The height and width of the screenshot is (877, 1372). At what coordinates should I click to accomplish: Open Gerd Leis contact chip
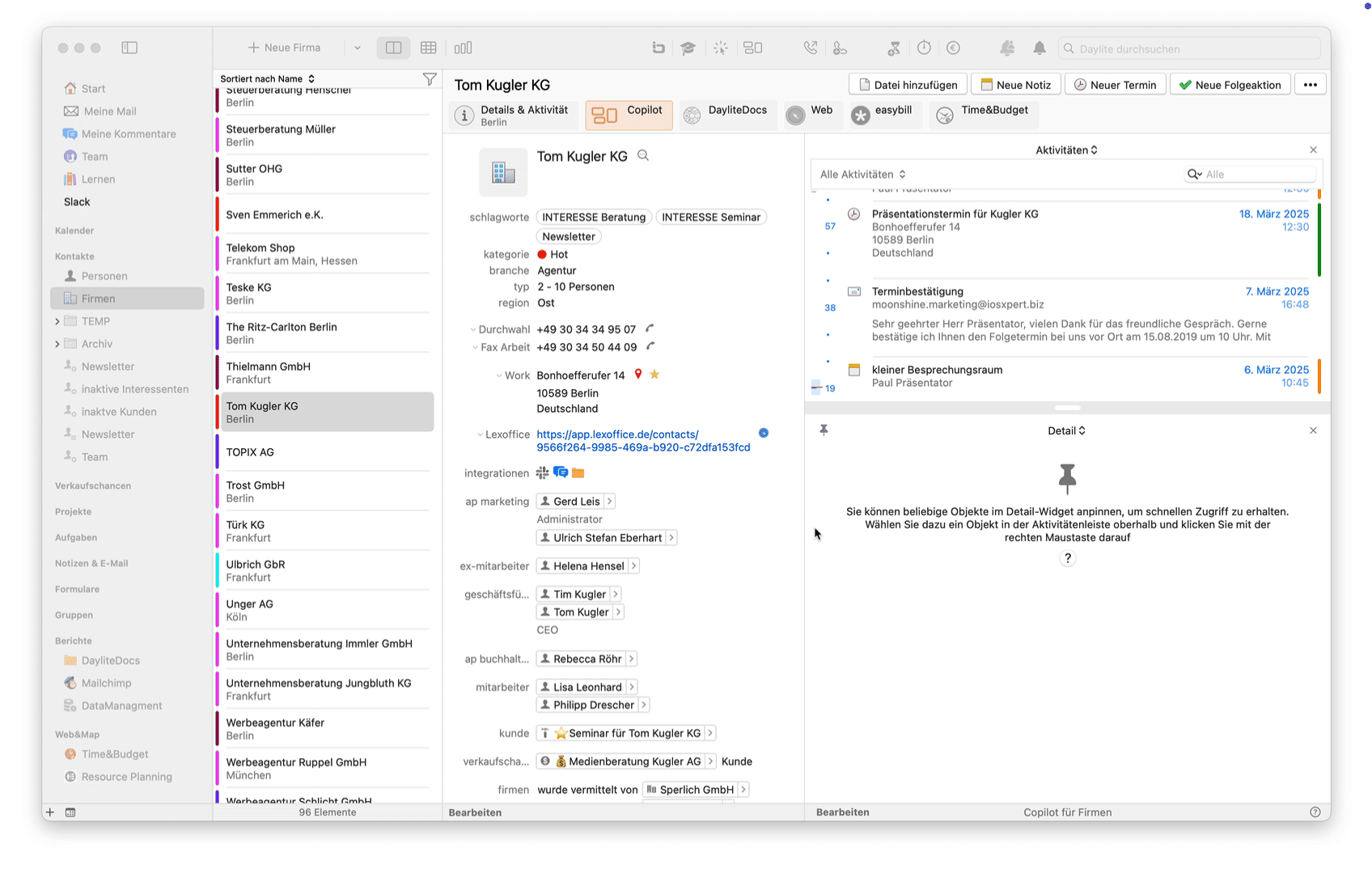click(x=575, y=502)
